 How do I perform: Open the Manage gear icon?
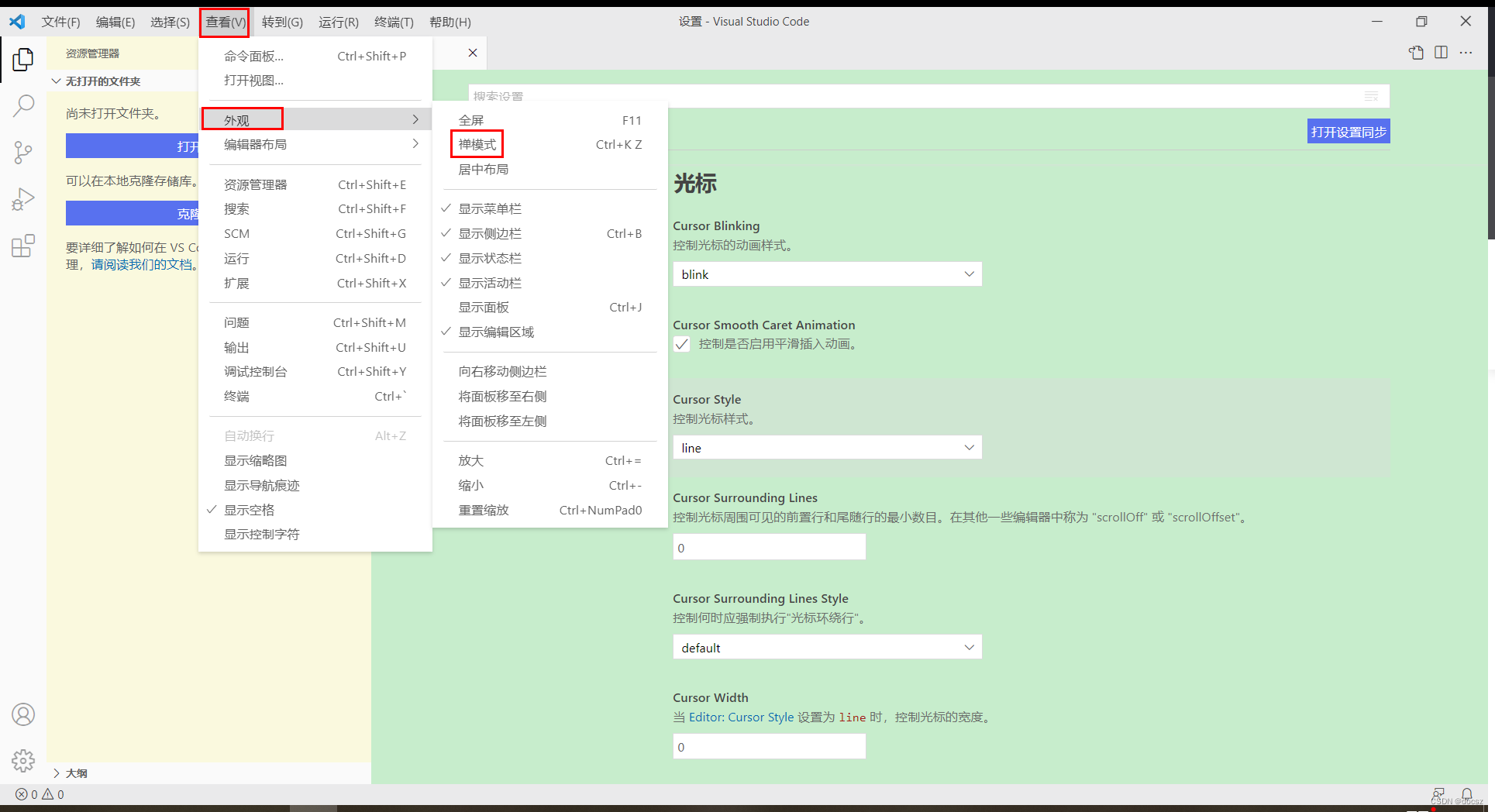pos(23,761)
